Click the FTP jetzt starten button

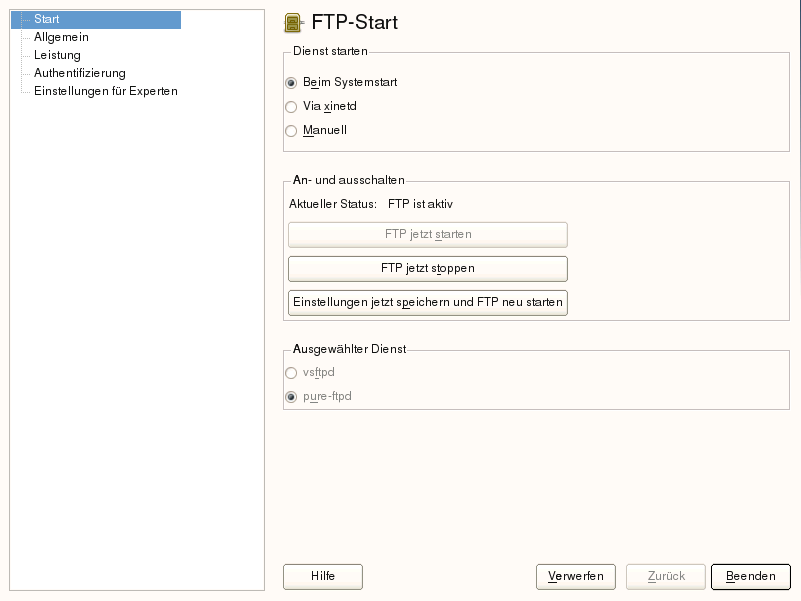click(427, 235)
